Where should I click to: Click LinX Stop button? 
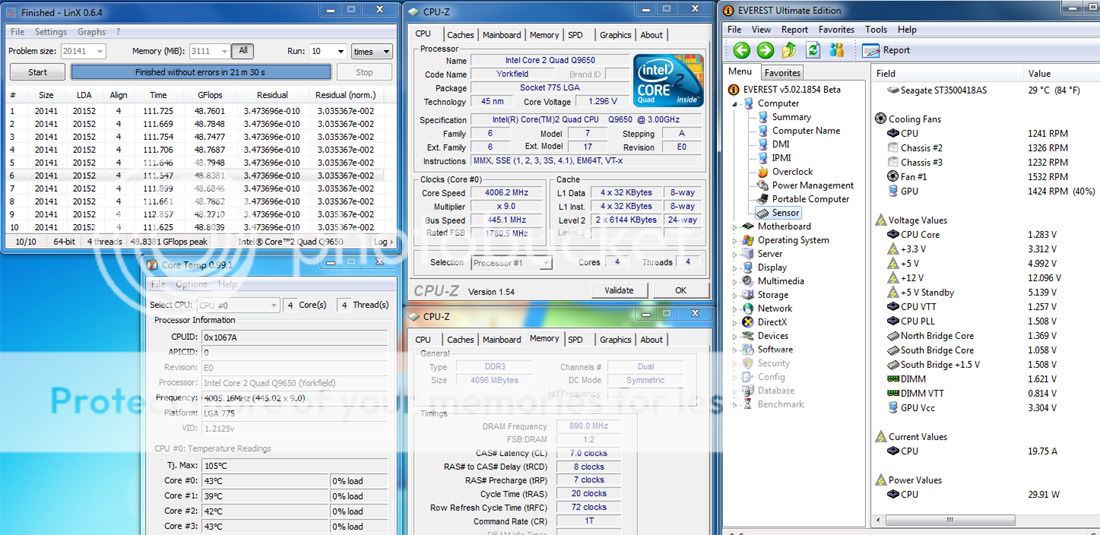(364, 72)
